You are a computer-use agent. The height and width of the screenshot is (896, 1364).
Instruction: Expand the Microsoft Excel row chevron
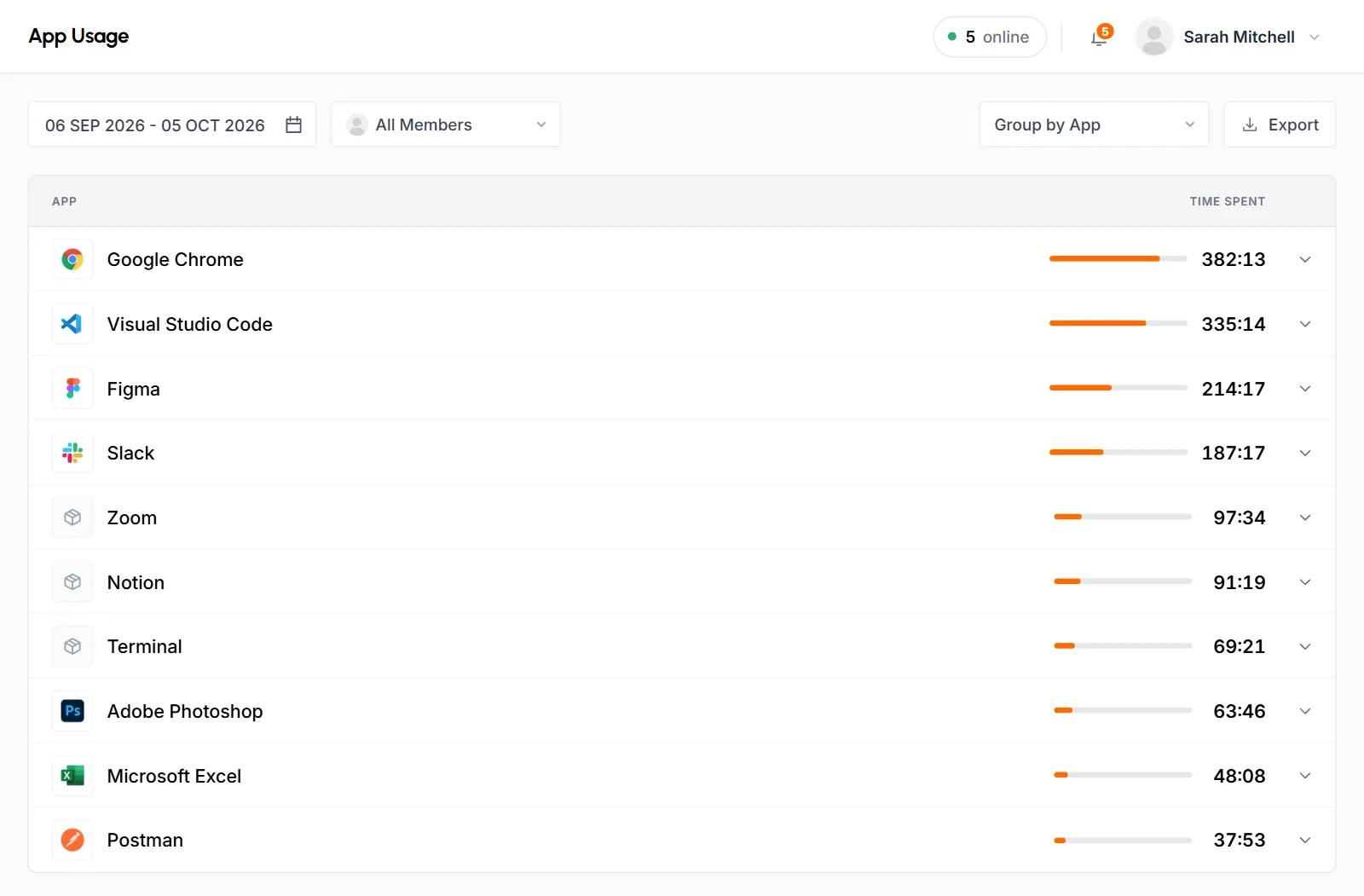pos(1305,776)
